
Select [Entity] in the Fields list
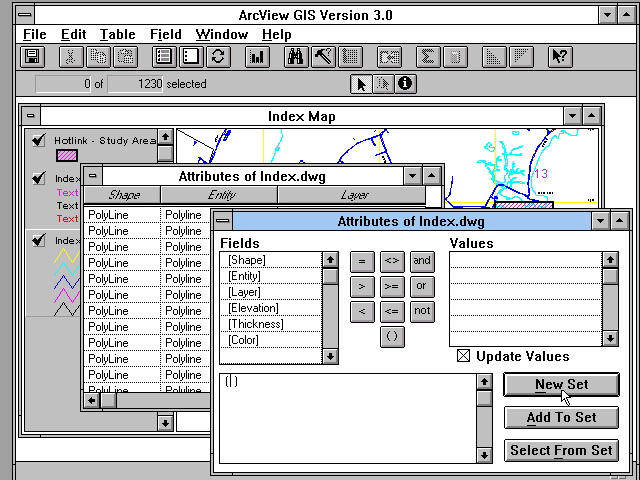pos(271,276)
